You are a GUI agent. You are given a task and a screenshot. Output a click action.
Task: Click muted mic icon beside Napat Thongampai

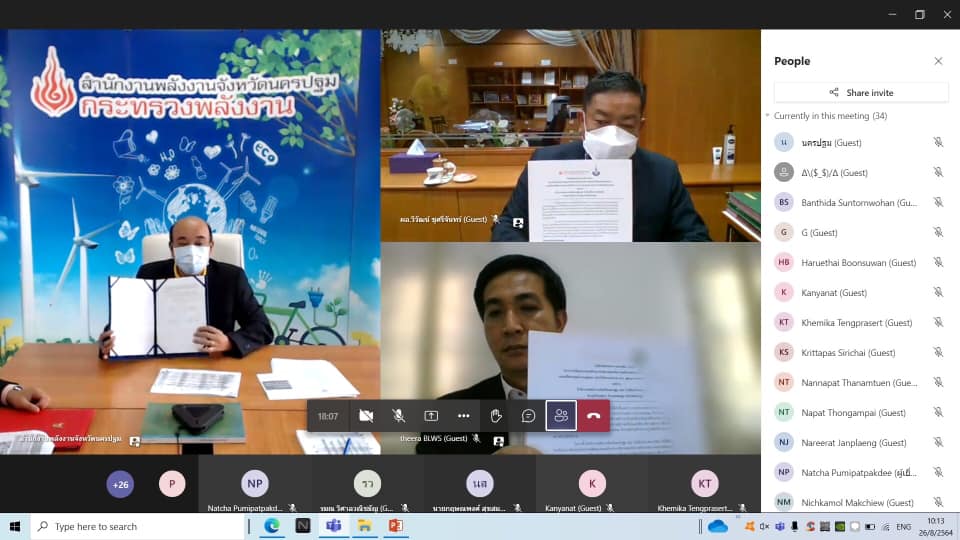938,413
